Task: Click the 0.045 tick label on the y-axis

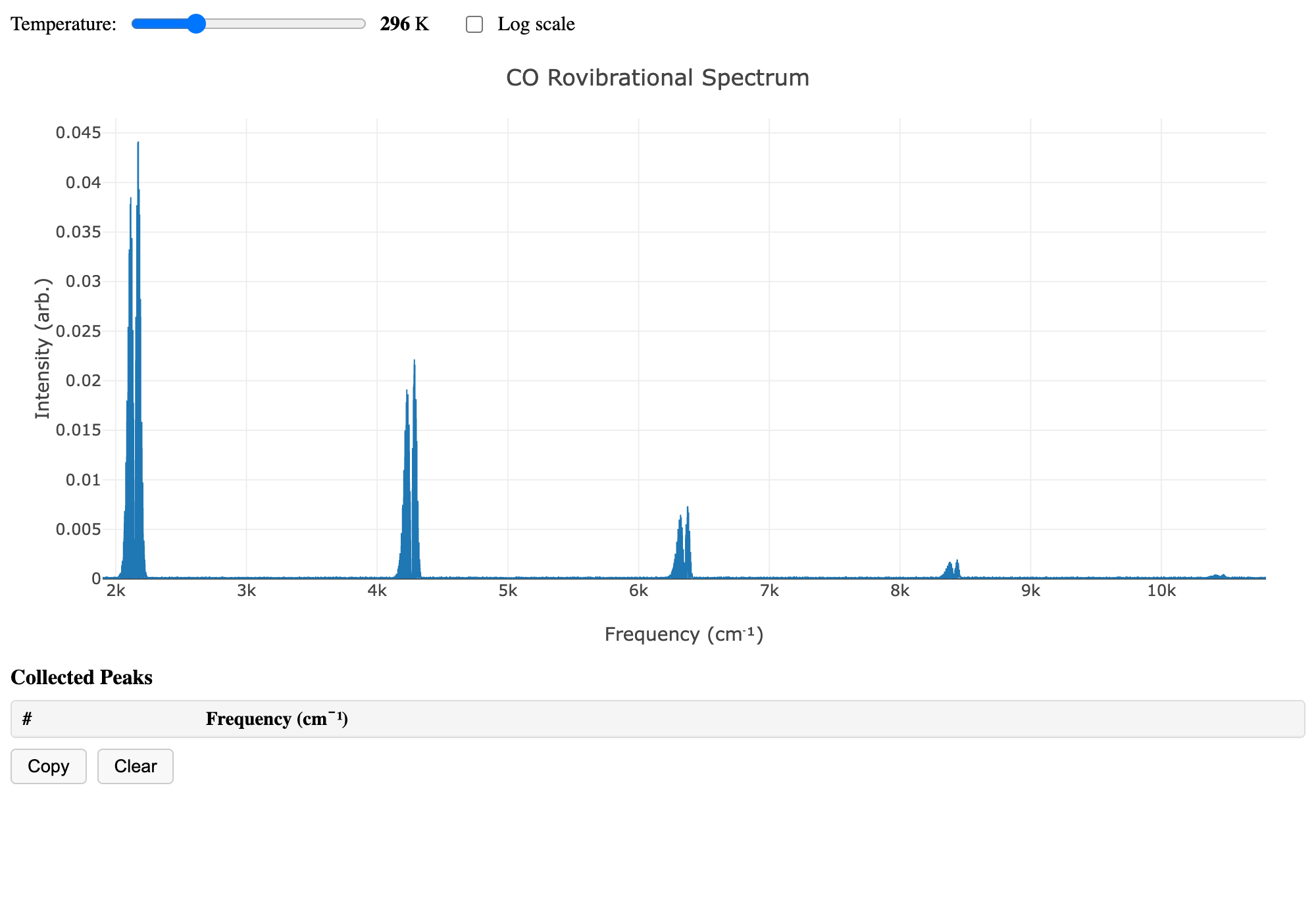Action: pos(80,132)
